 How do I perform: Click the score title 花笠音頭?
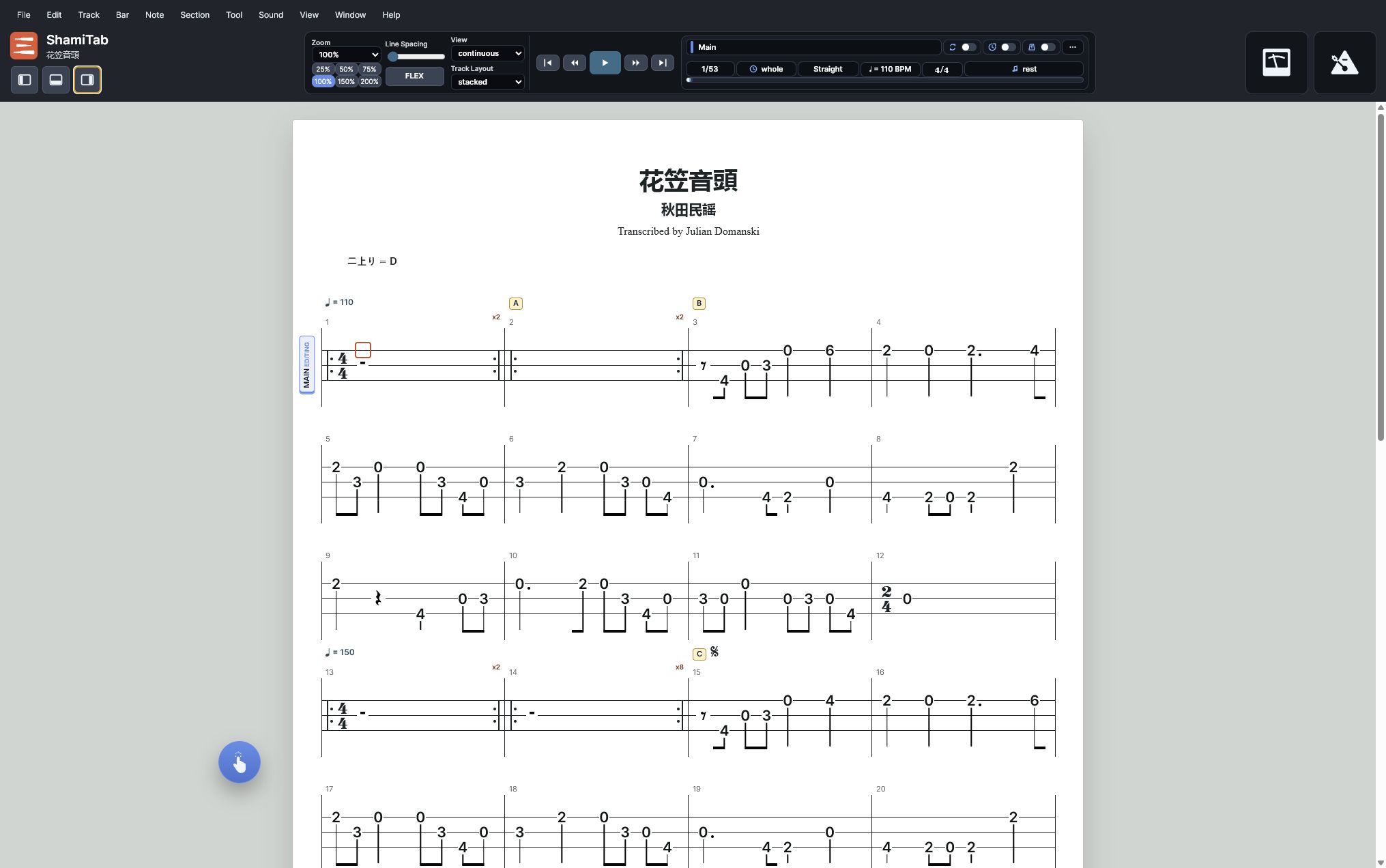[x=688, y=181]
